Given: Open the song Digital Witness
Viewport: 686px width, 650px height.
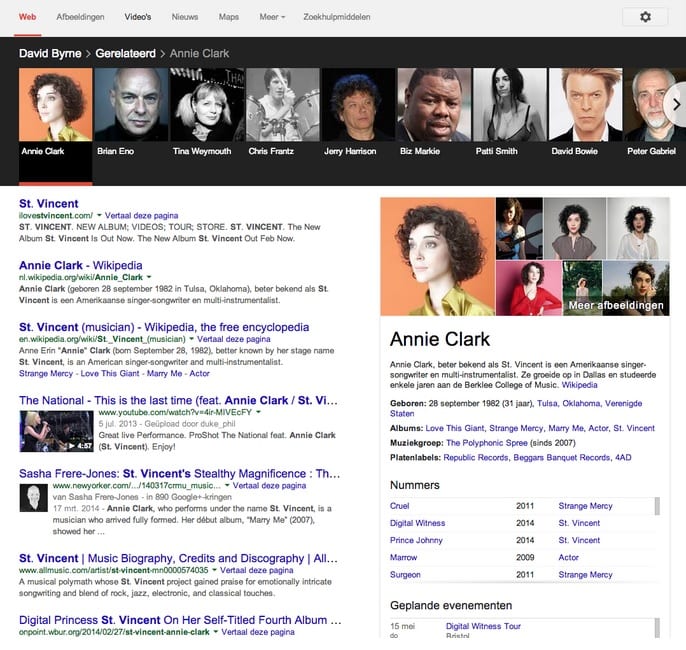Looking at the screenshot, I should (x=417, y=523).
